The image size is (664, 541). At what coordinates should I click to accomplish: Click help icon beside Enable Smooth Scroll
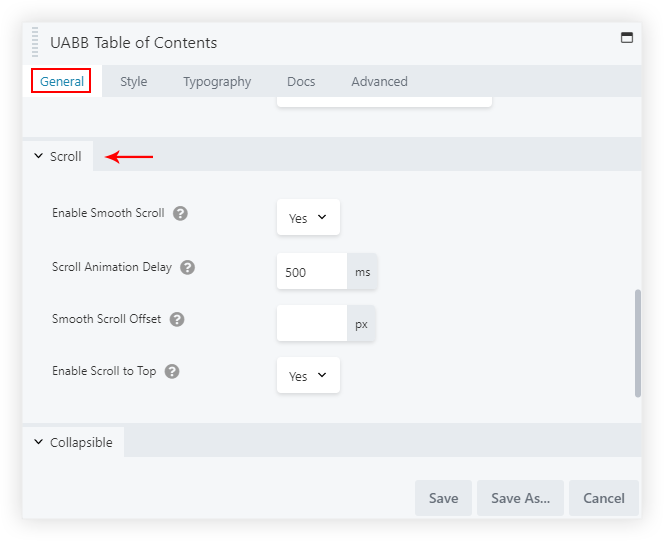(180, 214)
